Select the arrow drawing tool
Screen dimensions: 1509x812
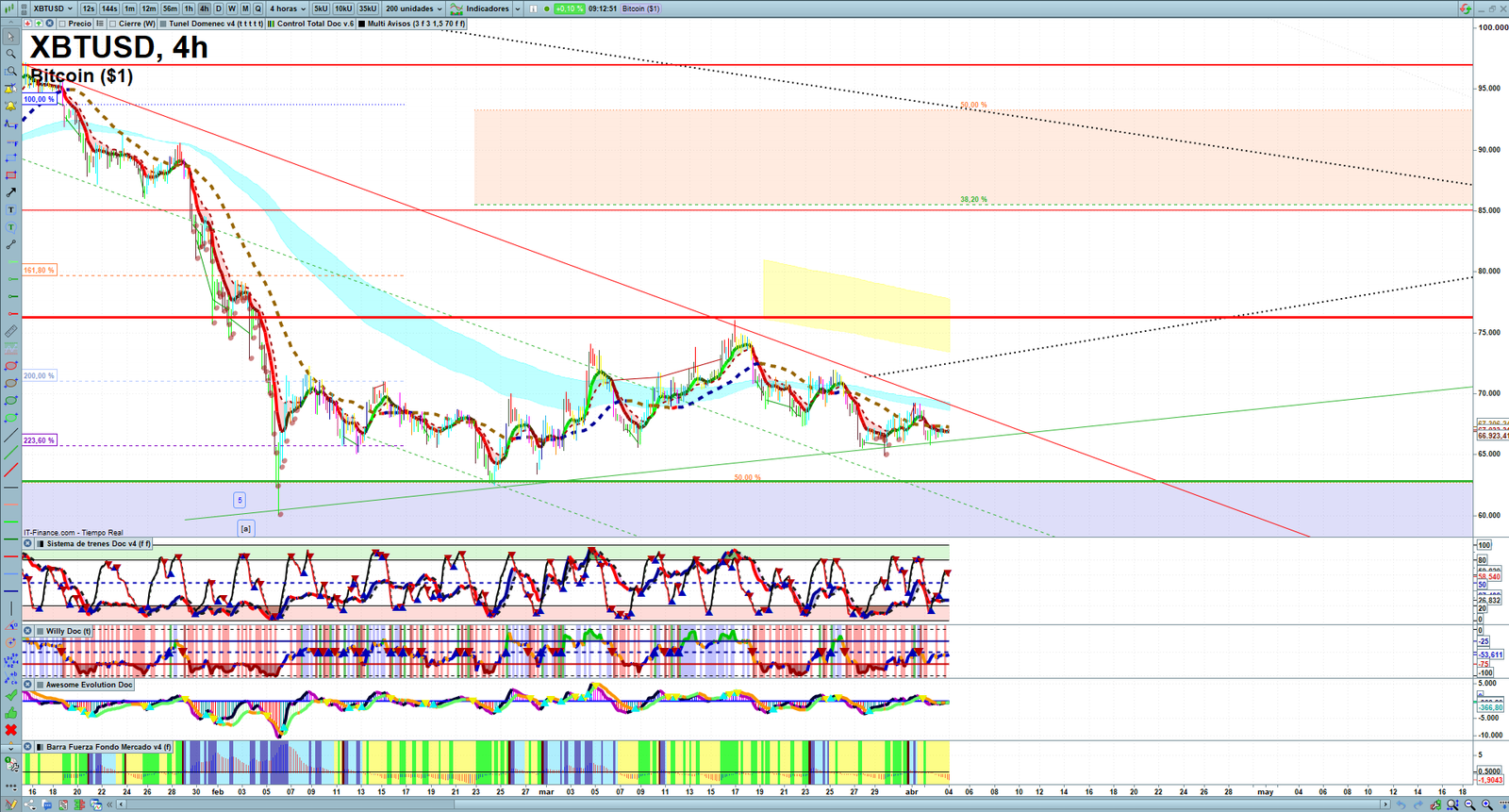10,192
